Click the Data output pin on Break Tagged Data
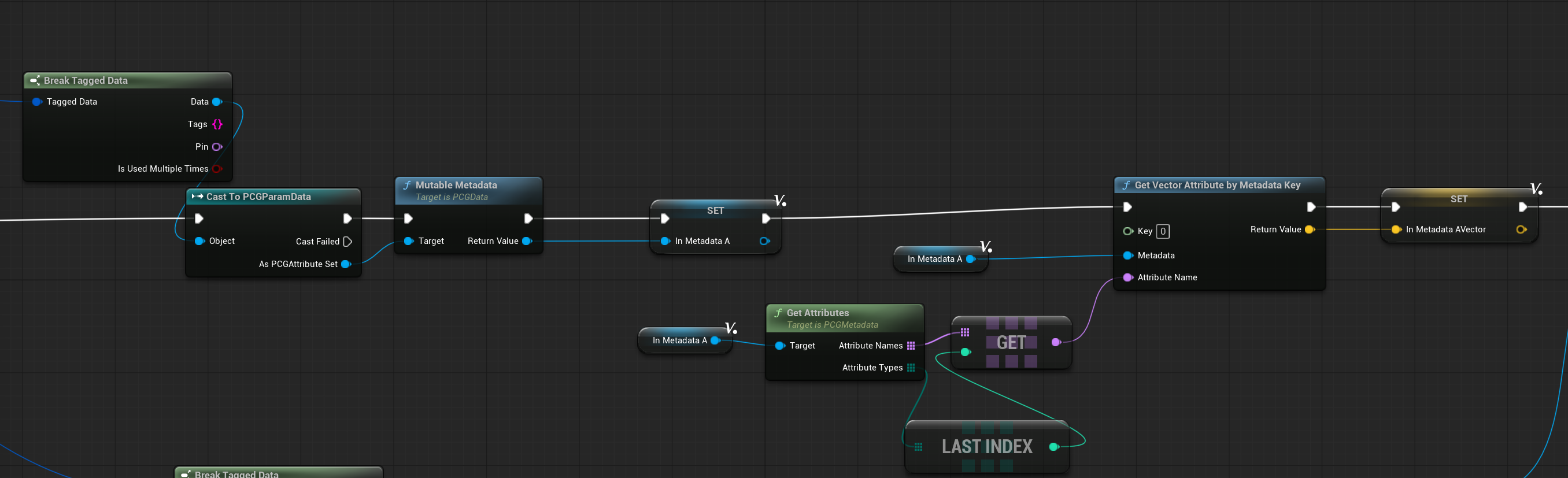Image resolution: width=1568 pixels, height=478 pixels. (x=217, y=102)
